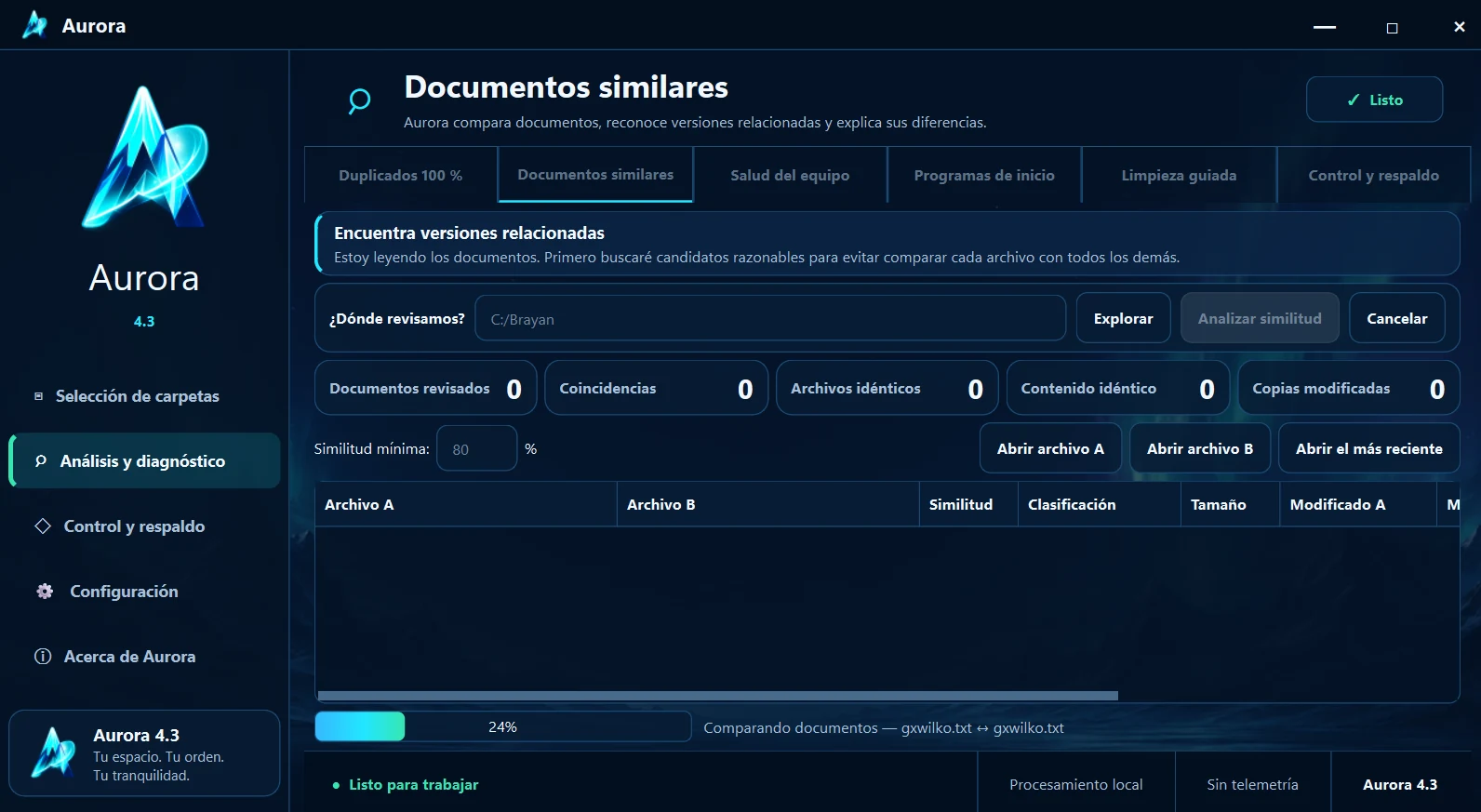Minimize the Aurora window
The height and width of the screenshot is (812, 1481).
[x=1325, y=27]
